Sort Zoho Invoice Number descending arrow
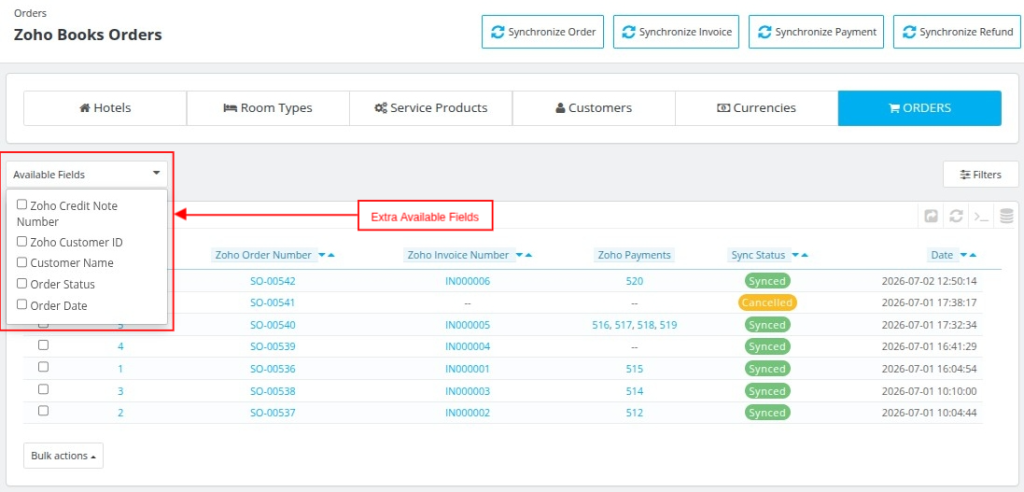Viewport: 1024px width, 492px height. point(519,255)
